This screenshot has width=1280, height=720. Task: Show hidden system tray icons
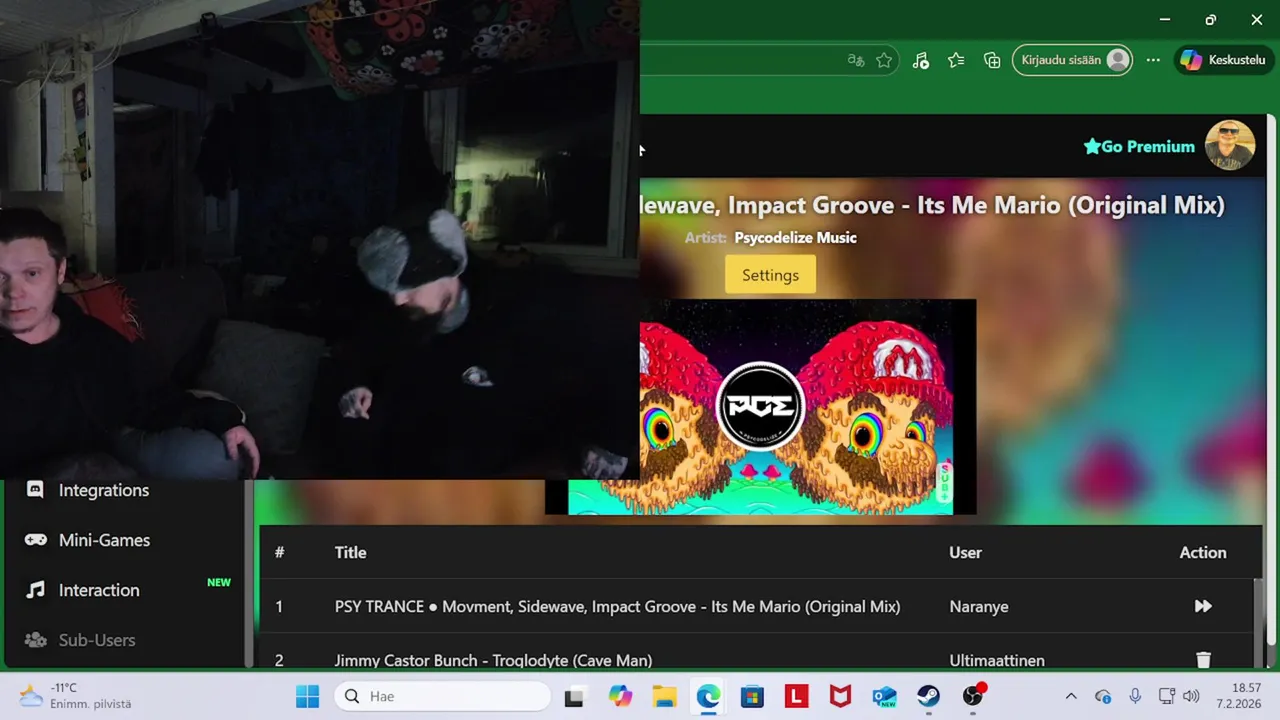pyautogui.click(x=1071, y=696)
